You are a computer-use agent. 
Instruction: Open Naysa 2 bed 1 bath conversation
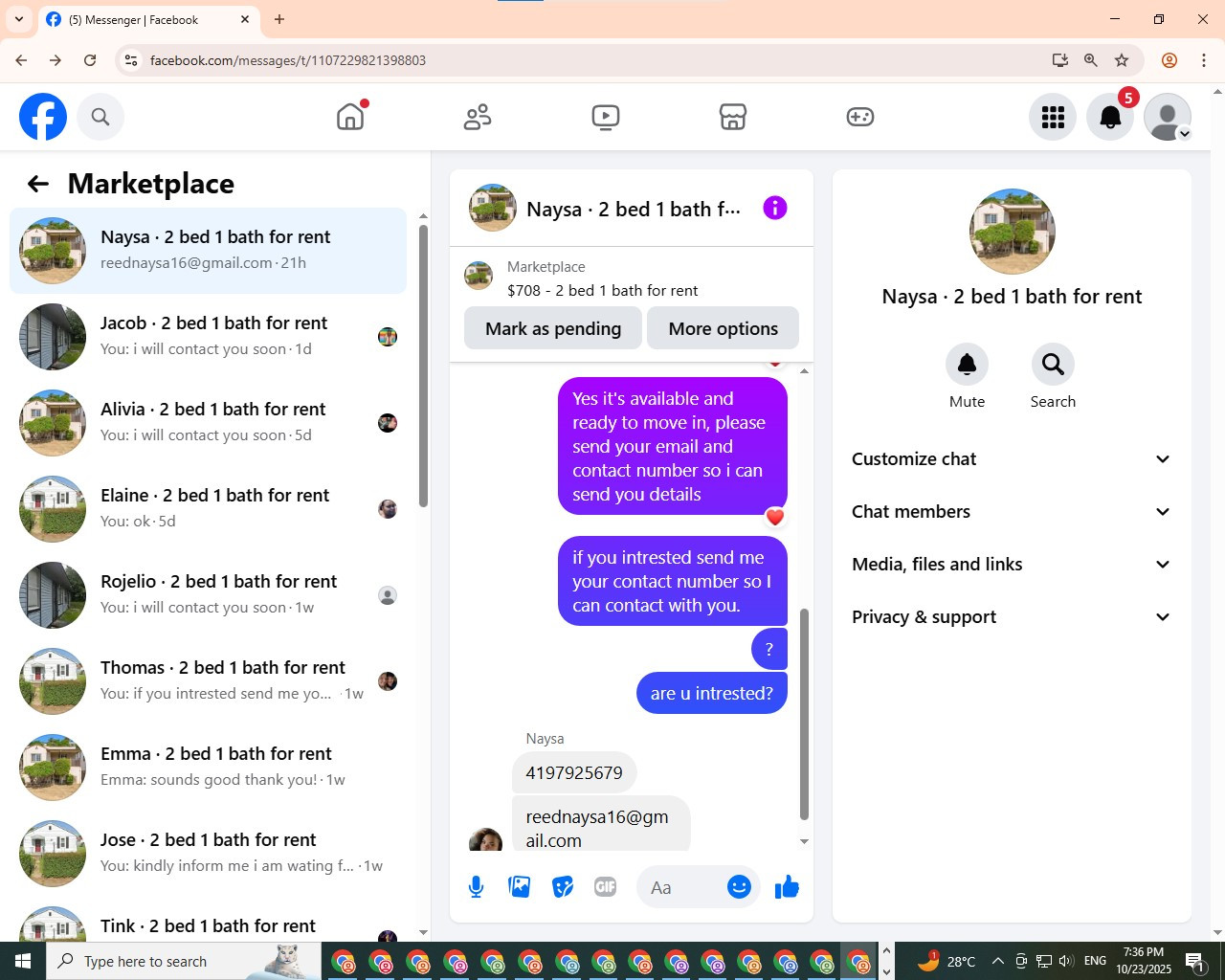coord(208,251)
